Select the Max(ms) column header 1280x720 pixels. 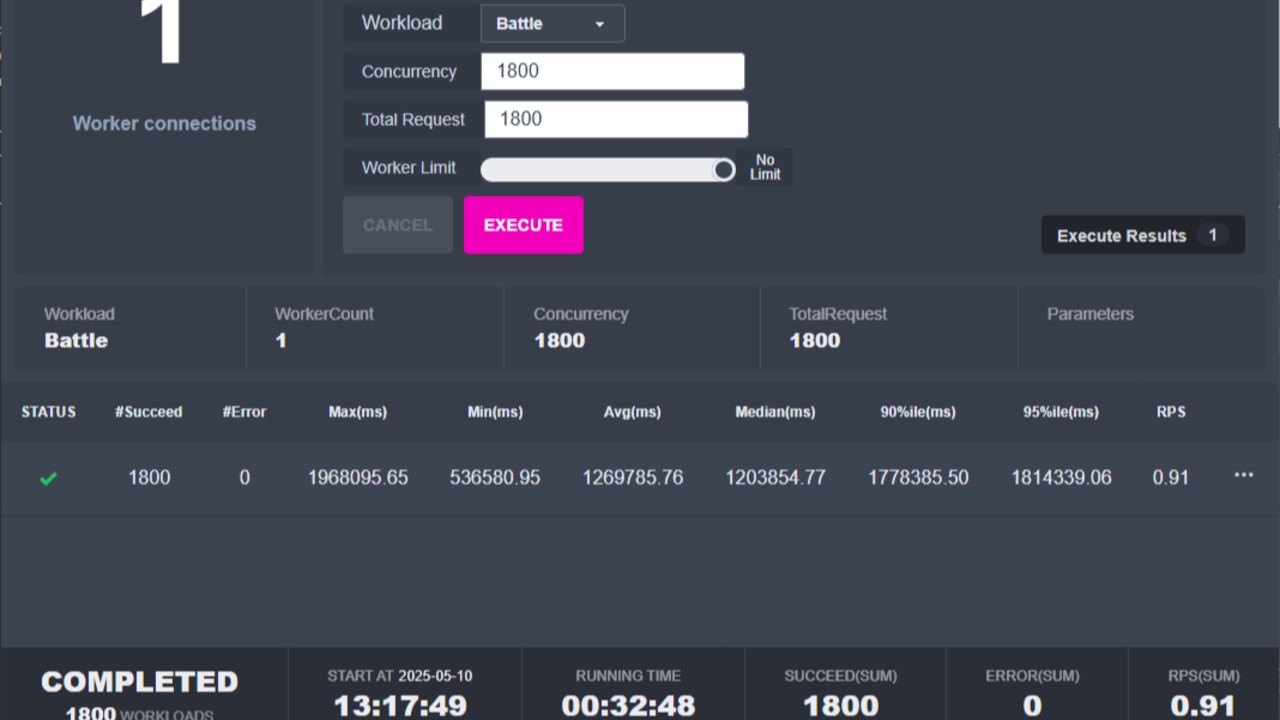coord(357,412)
